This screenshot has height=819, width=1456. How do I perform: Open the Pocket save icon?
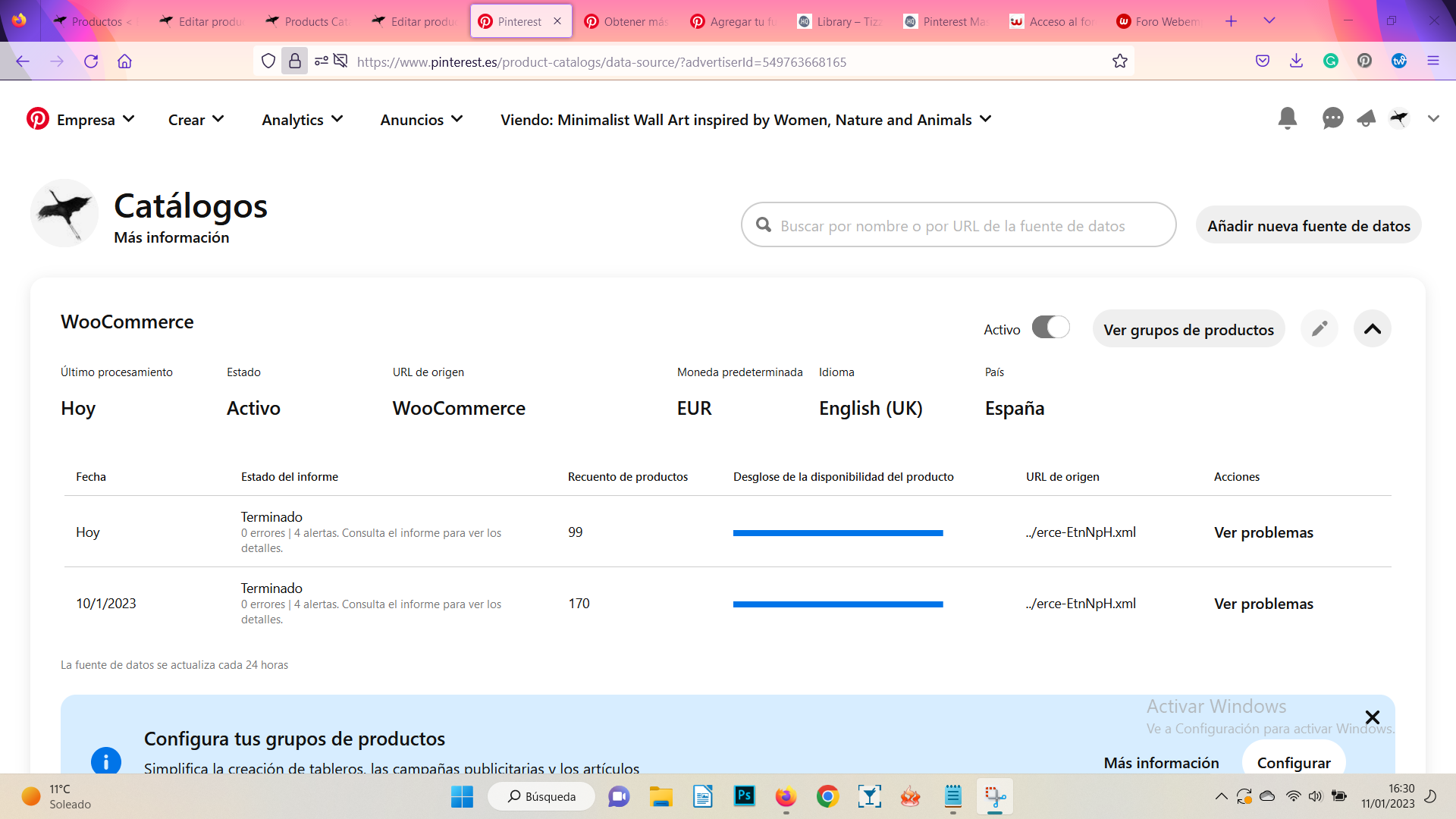(1263, 61)
